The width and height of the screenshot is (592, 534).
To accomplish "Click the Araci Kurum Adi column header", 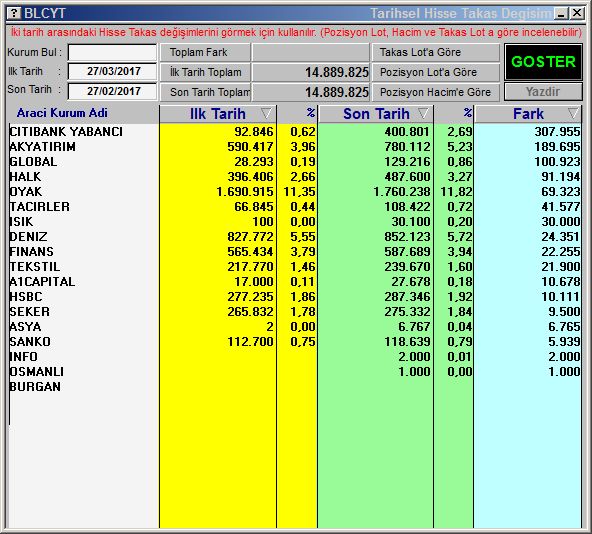I will point(62,113).
